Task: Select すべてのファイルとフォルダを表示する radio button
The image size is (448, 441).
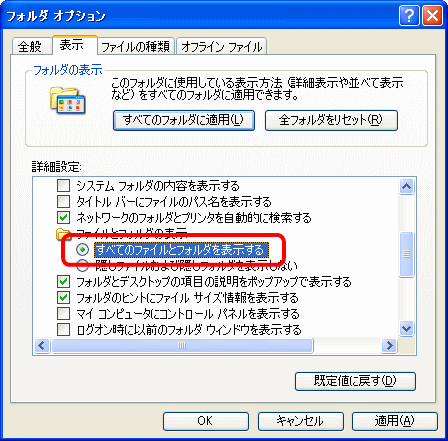Action: coord(83,249)
